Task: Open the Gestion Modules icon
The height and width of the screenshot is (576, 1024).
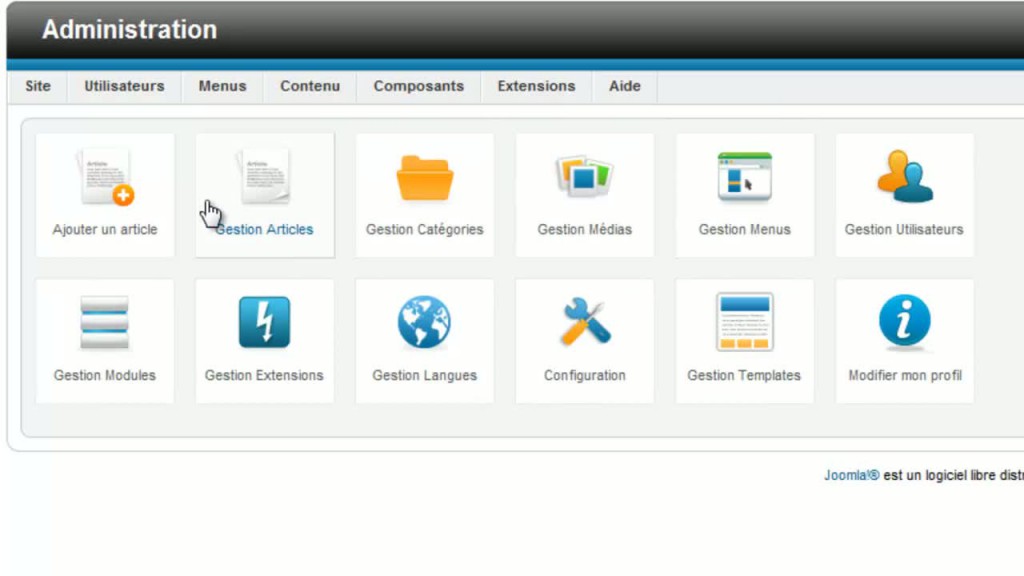Action: pyautogui.click(x=105, y=323)
